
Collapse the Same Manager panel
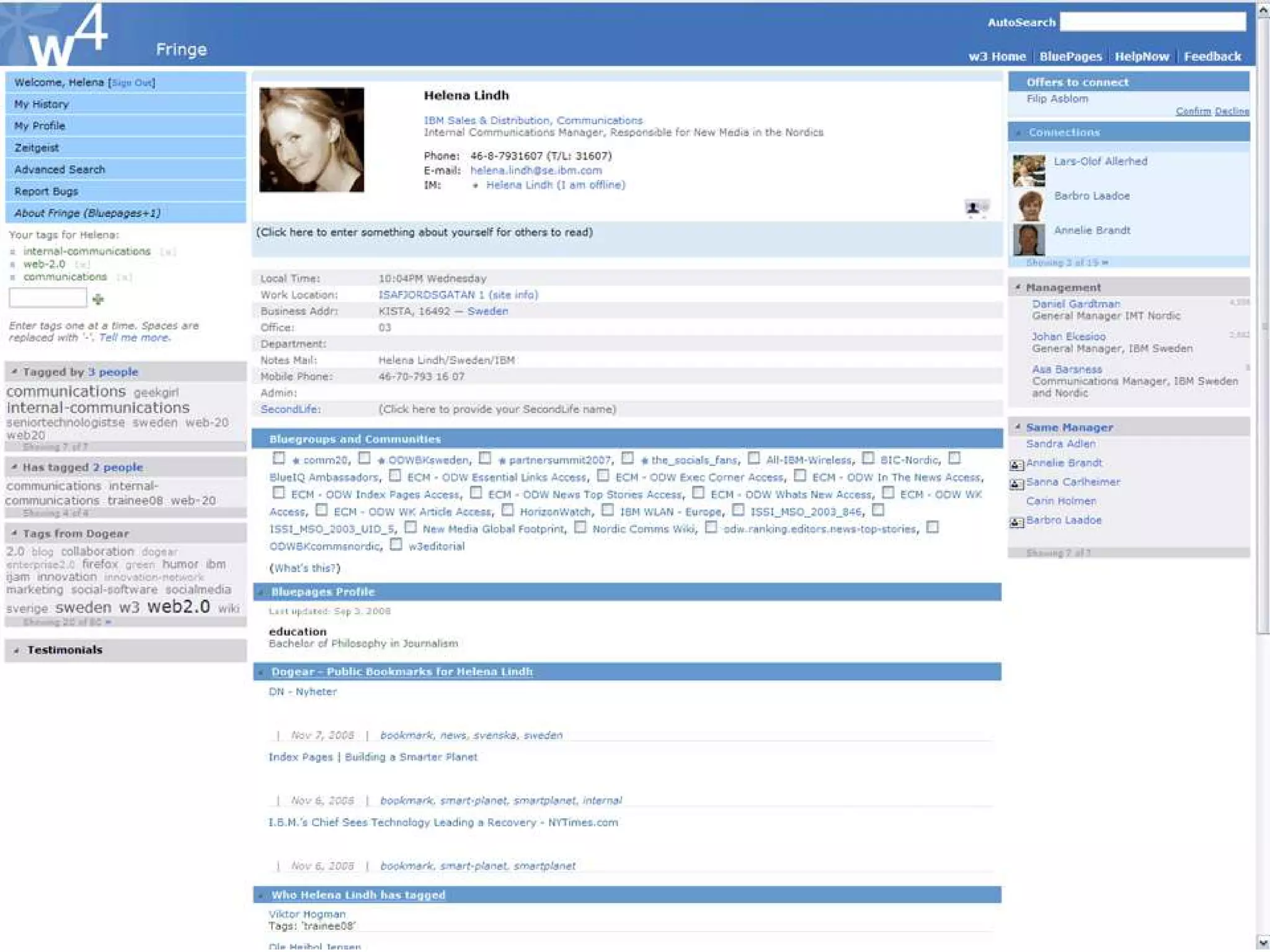pyautogui.click(x=1018, y=427)
